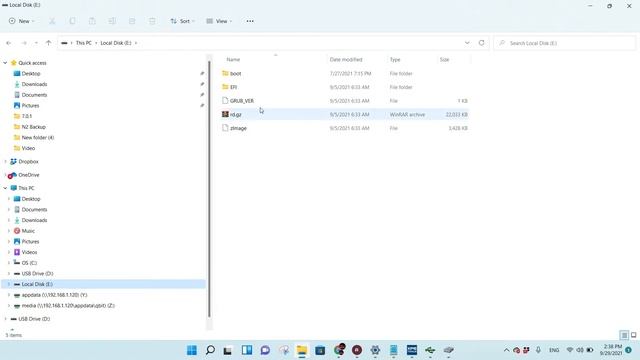
Task: Open Videos under This PC
Action: point(29,252)
